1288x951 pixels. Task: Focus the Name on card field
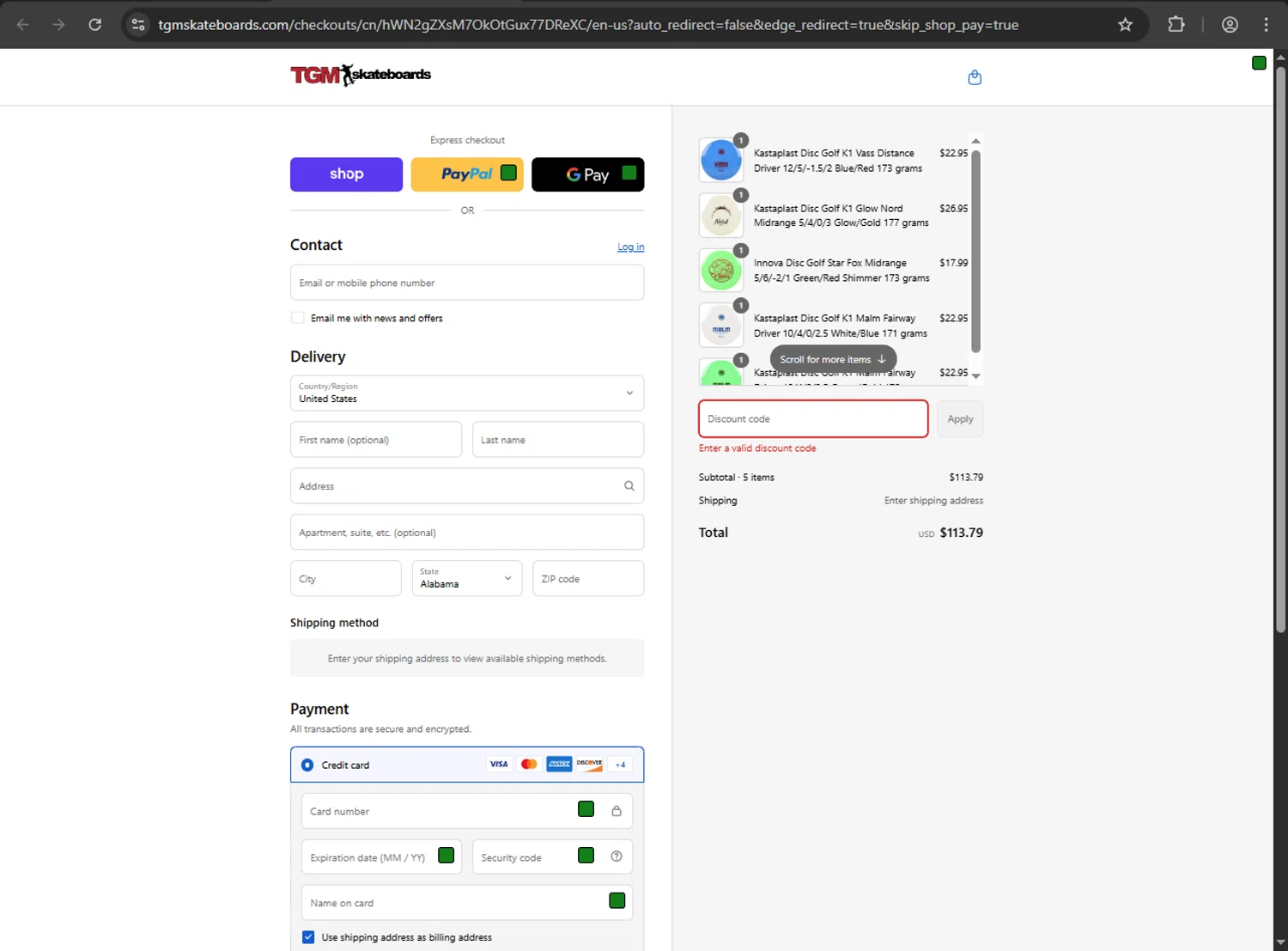click(x=467, y=903)
